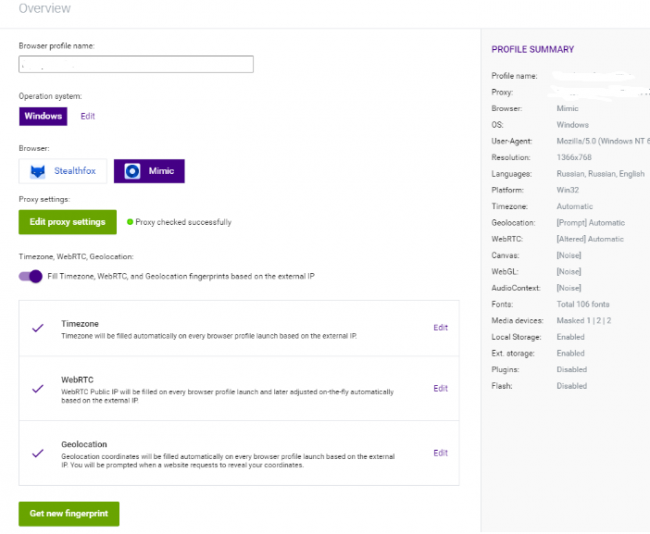Viewport: 650px width, 534px height.
Task: Open Edit proxy settings
Action: pos(67,222)
